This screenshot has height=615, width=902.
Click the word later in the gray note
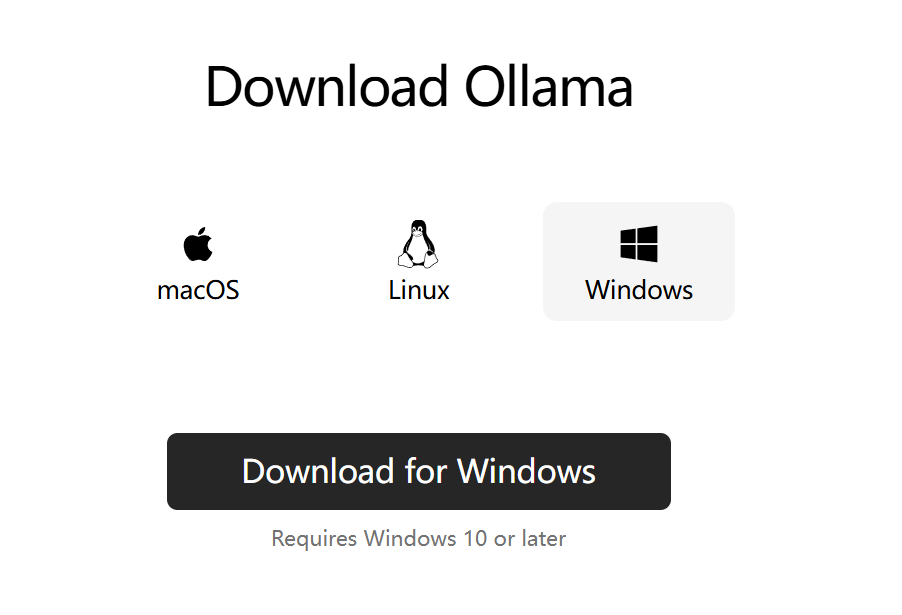click(544, 538)
